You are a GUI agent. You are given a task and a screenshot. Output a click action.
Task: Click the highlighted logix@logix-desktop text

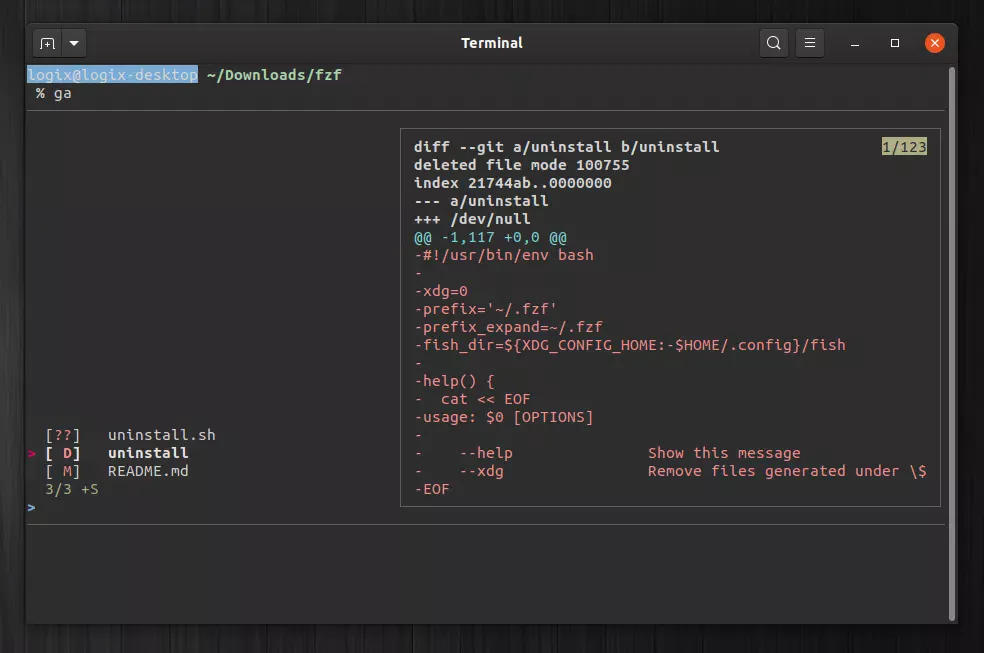[112, 75]
